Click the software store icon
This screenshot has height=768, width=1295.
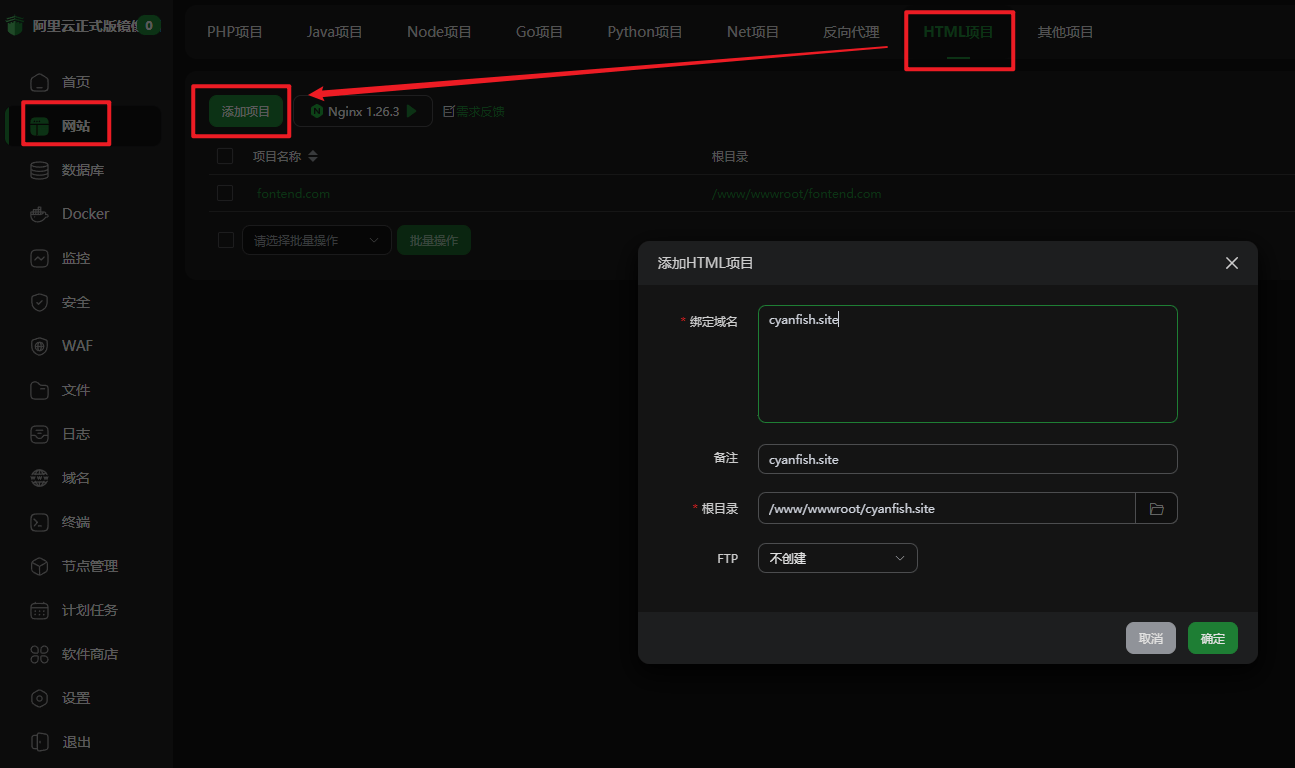[x=39, y=654]
